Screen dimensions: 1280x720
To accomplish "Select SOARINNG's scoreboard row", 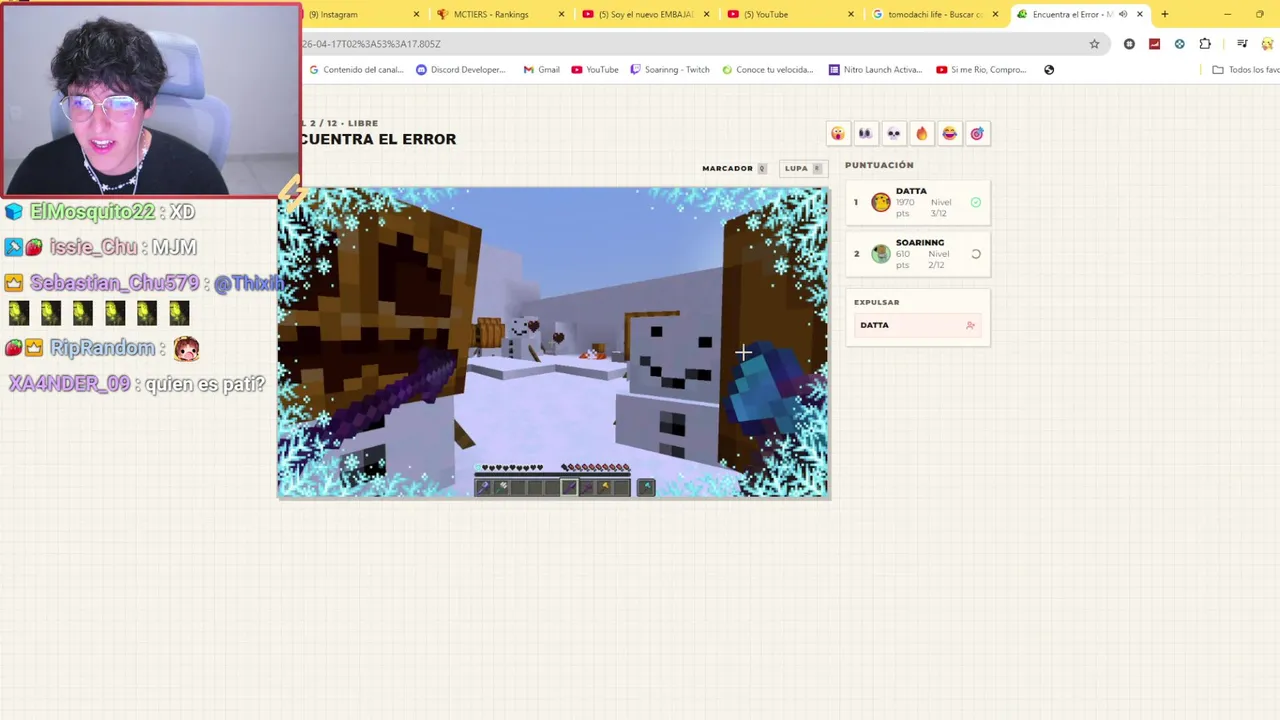I will click(x=917, y=254).
